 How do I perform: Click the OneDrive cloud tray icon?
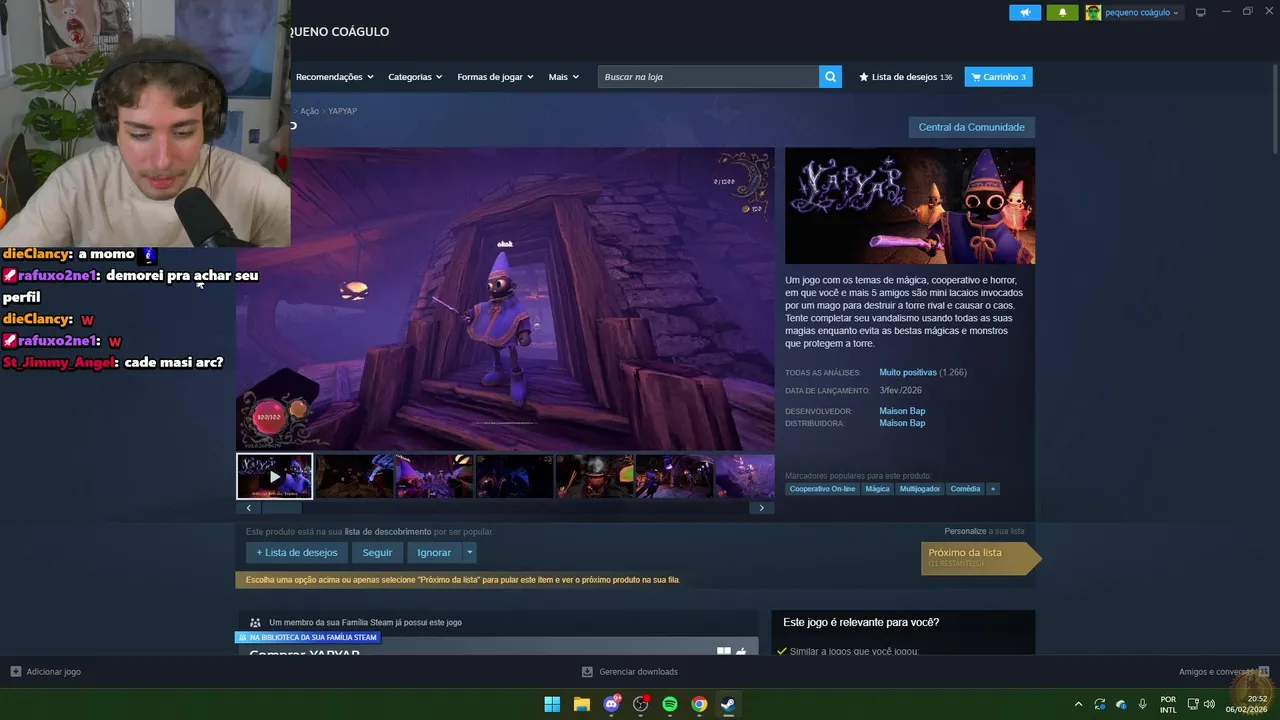(x=1121, y=704)
